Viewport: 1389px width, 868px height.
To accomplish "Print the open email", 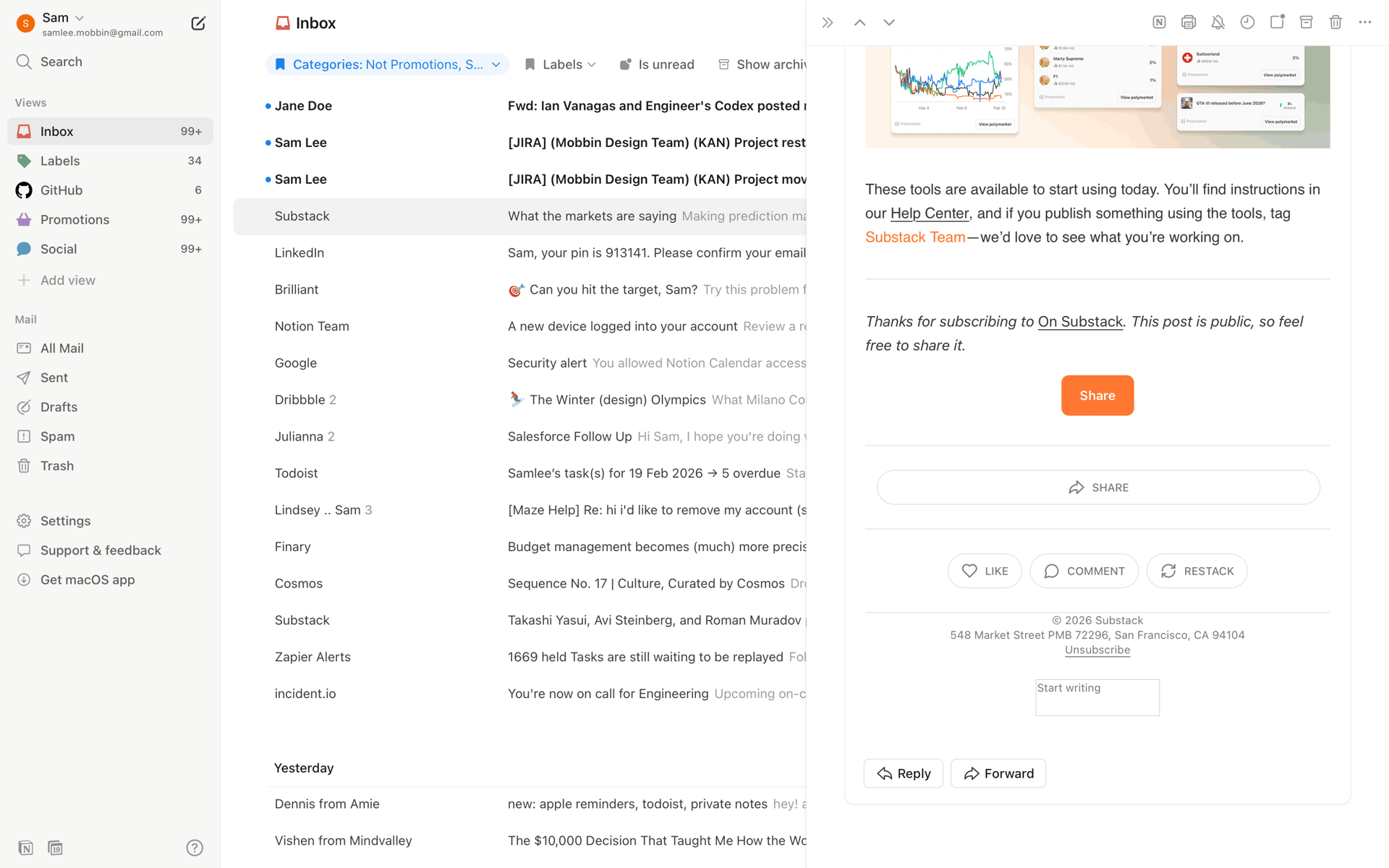I will pyautogui.click(x=1189, y=22).
